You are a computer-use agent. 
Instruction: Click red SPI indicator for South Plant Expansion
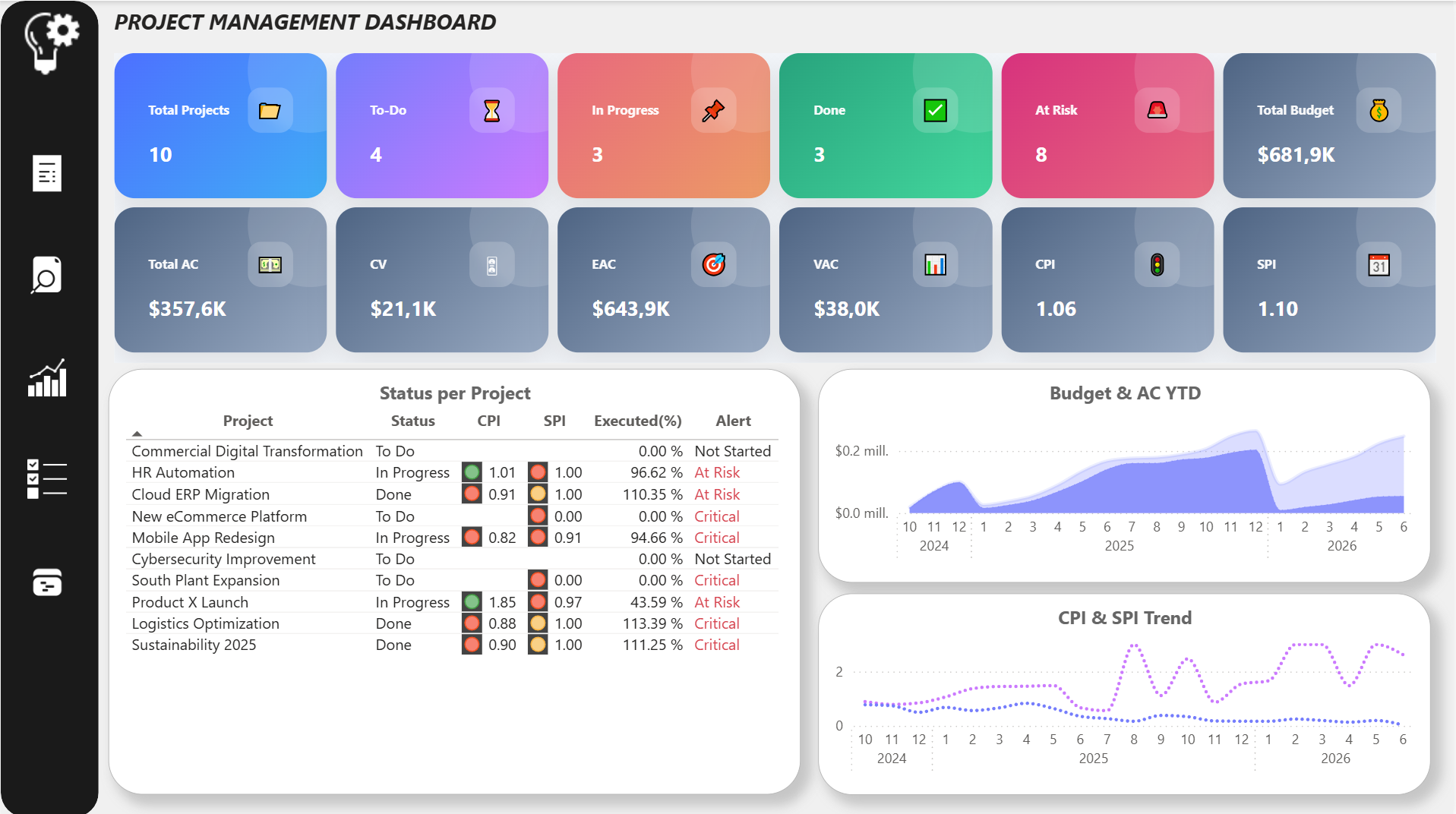click(538, 580)
